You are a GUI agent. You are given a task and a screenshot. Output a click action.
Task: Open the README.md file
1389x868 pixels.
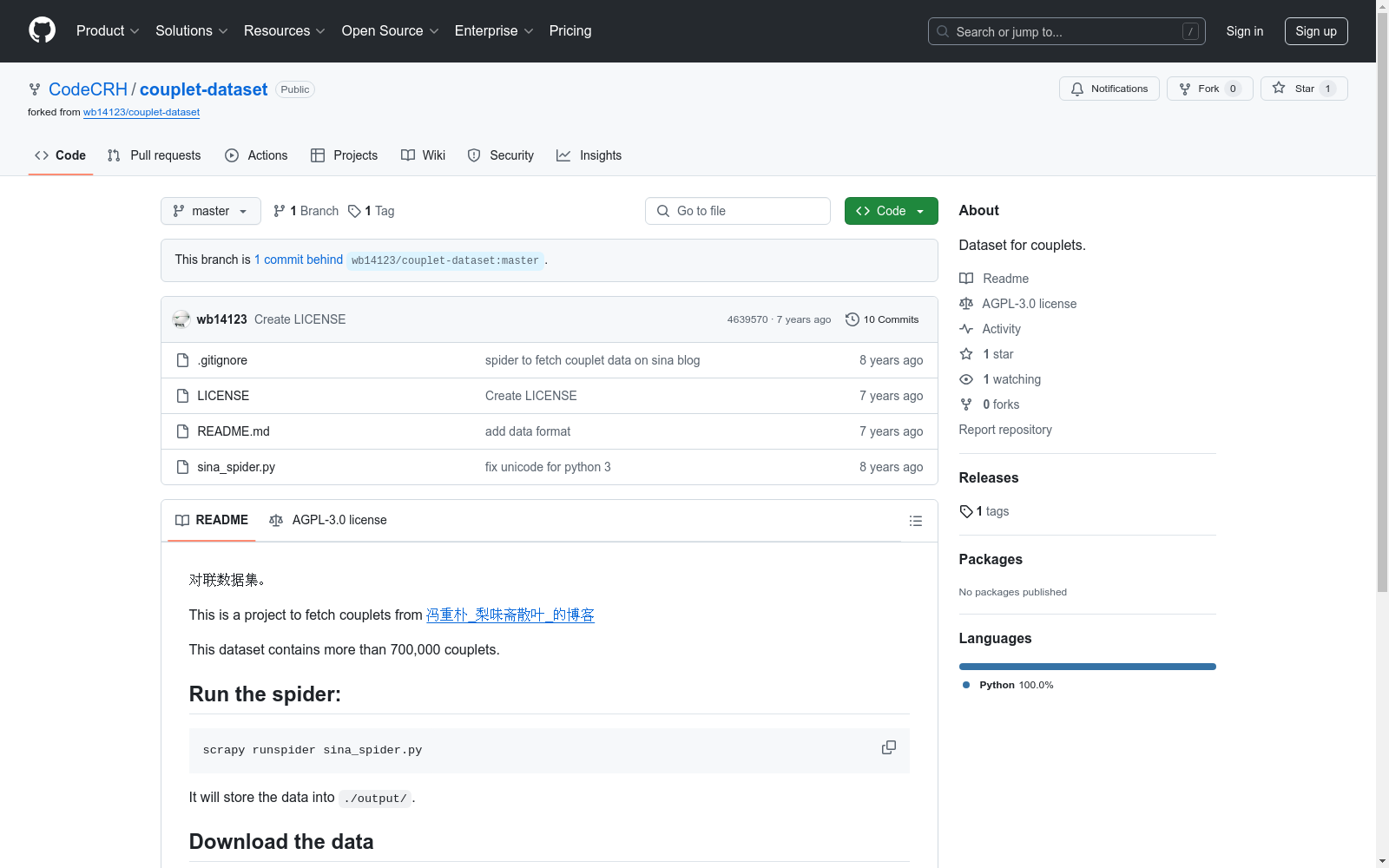[x=234, y=431]
